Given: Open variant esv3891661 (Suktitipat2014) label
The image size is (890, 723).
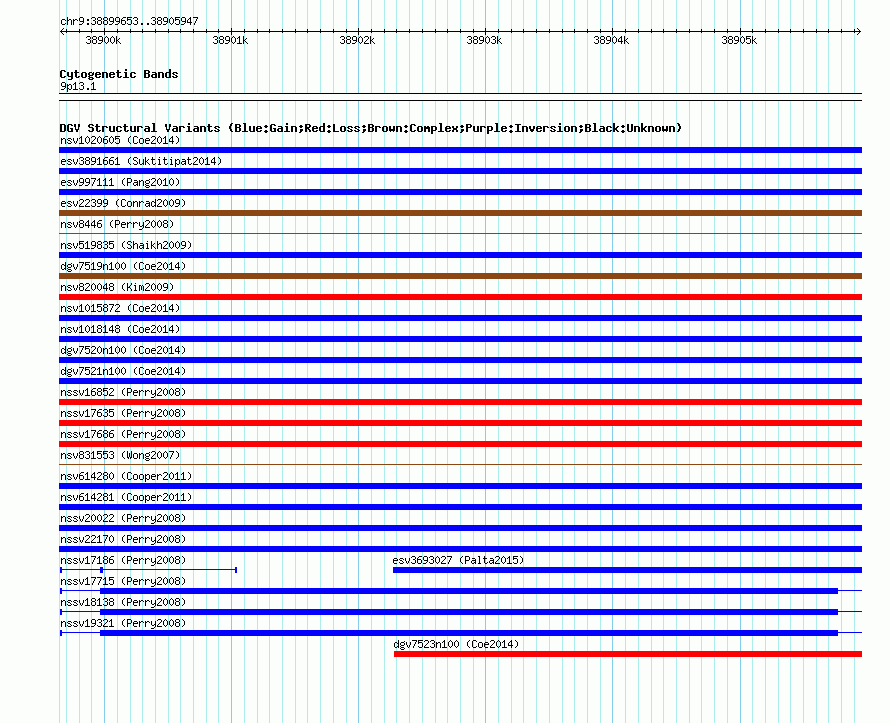Looking at the screenshot, I should pyautogui.click(x=141, y=161).
